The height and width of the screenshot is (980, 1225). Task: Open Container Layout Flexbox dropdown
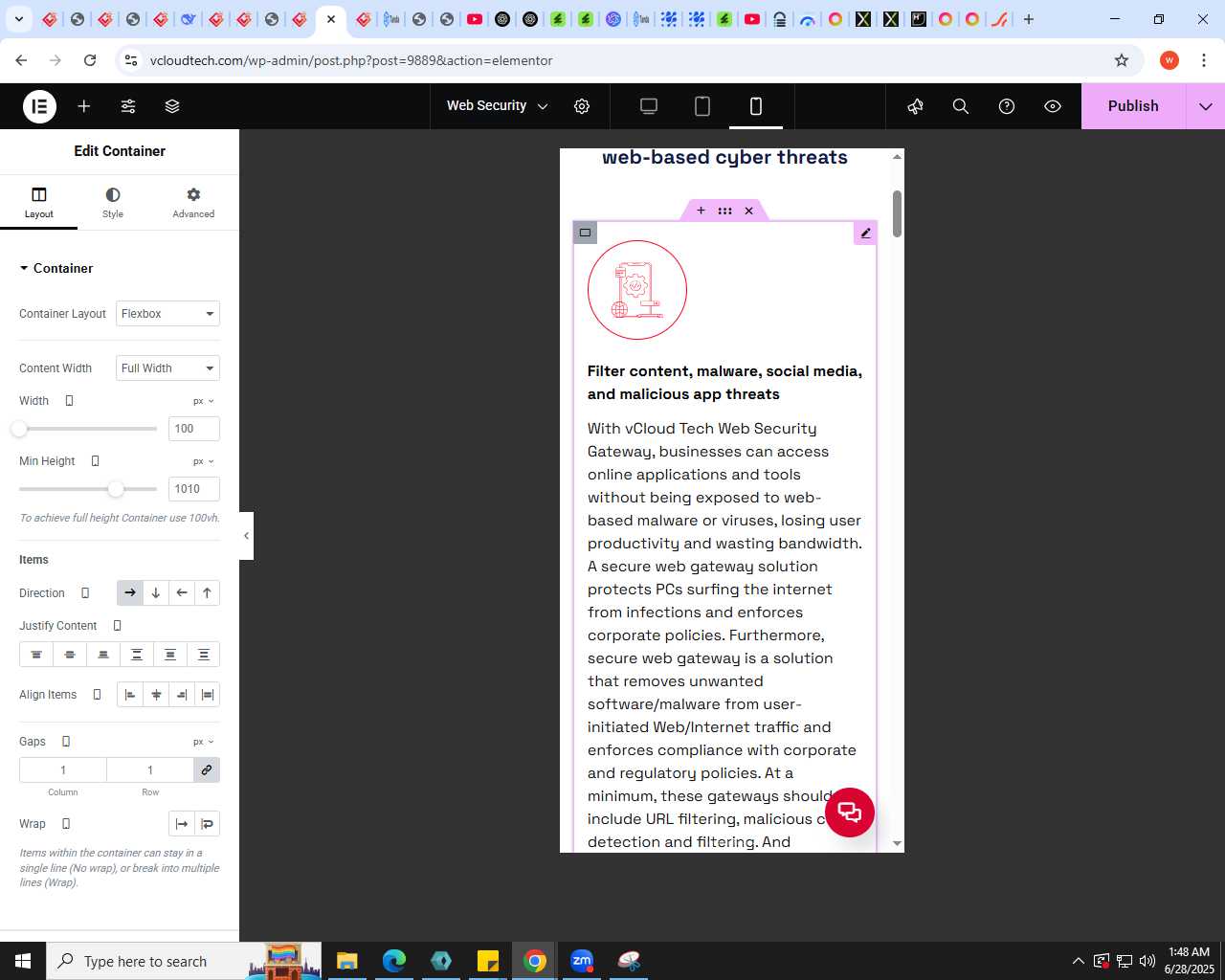click(x=167, y=314)
